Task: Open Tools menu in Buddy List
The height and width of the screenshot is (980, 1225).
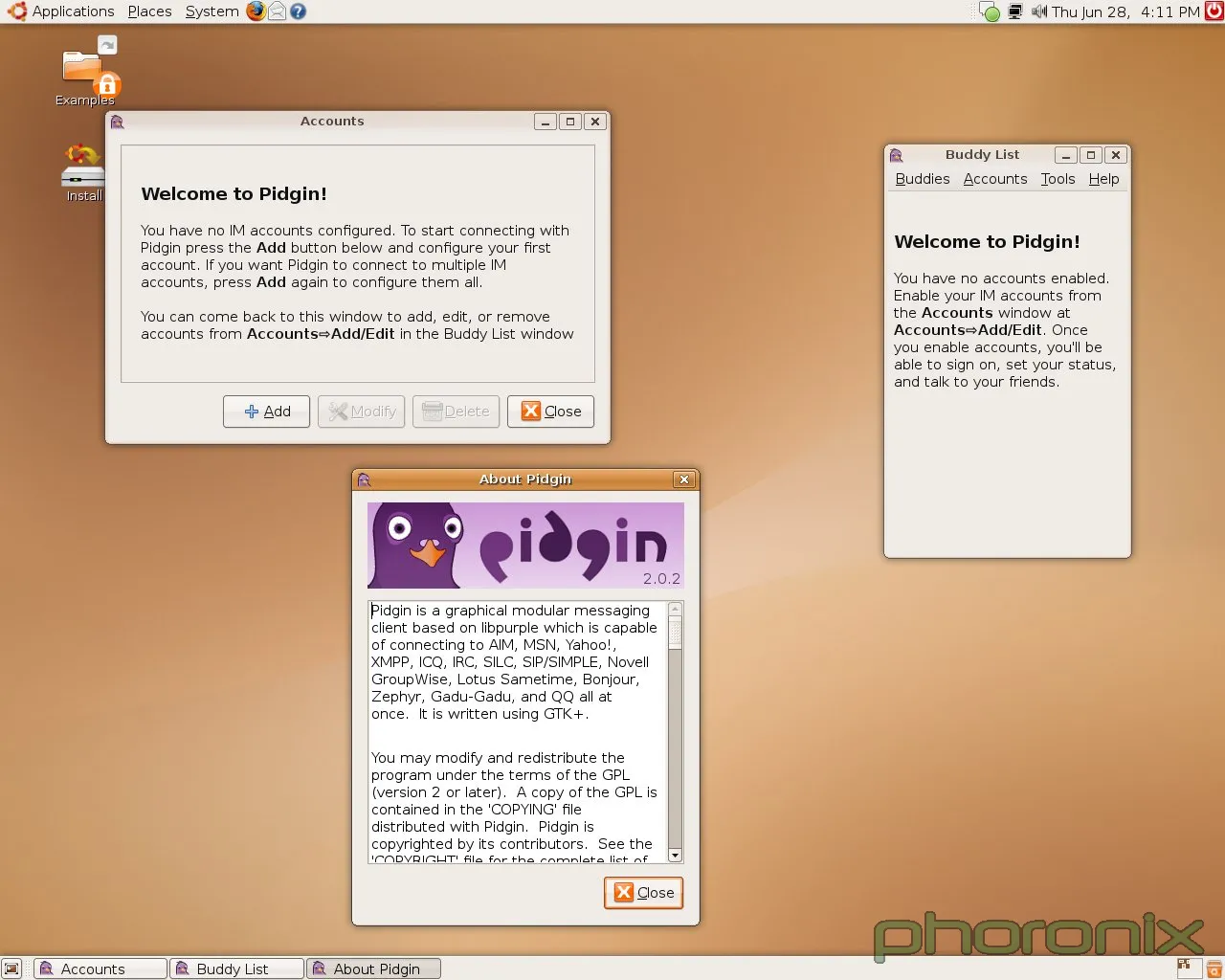Action: [1058, 179]
